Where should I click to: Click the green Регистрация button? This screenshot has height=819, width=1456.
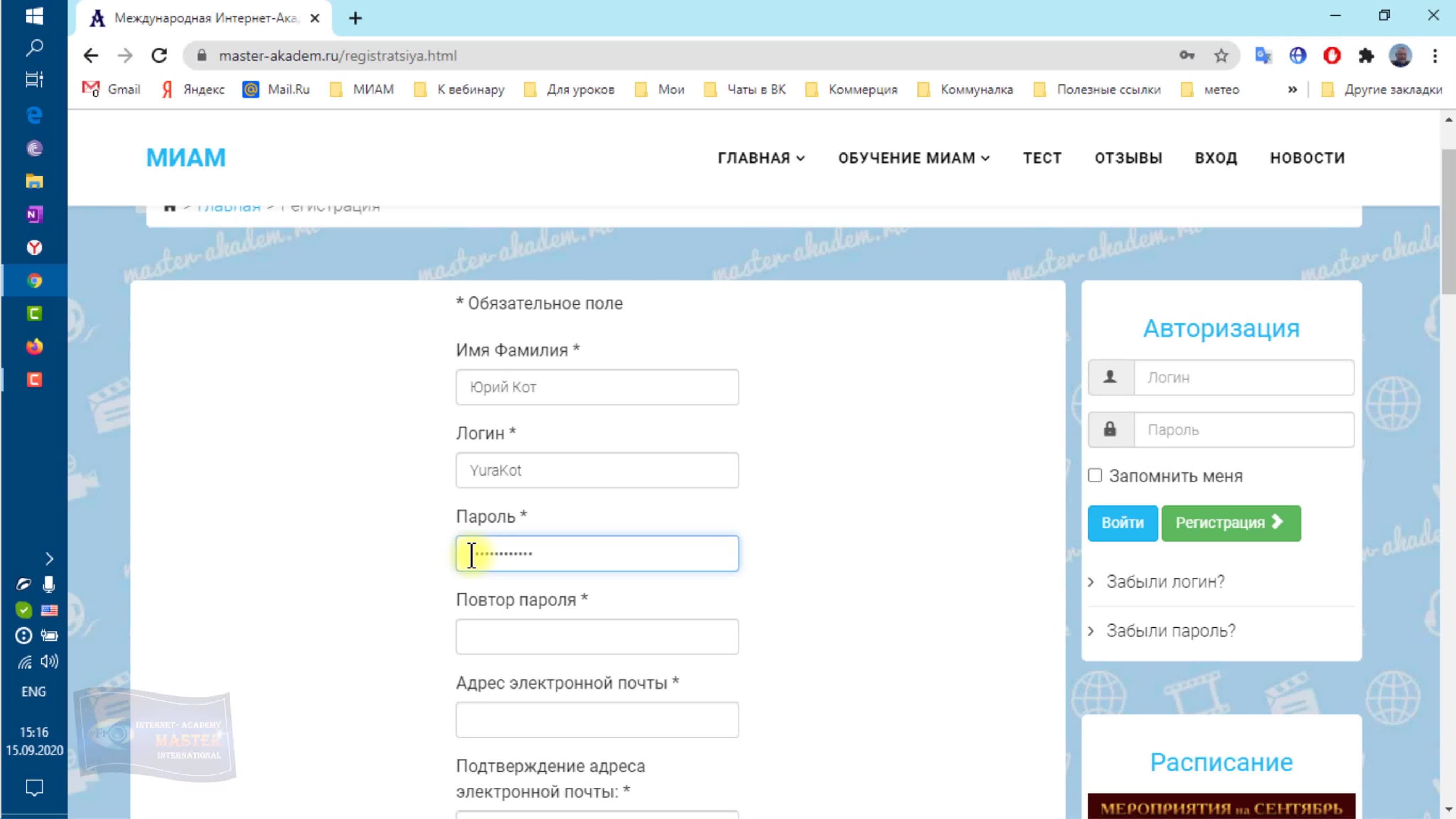(1231, 523)
